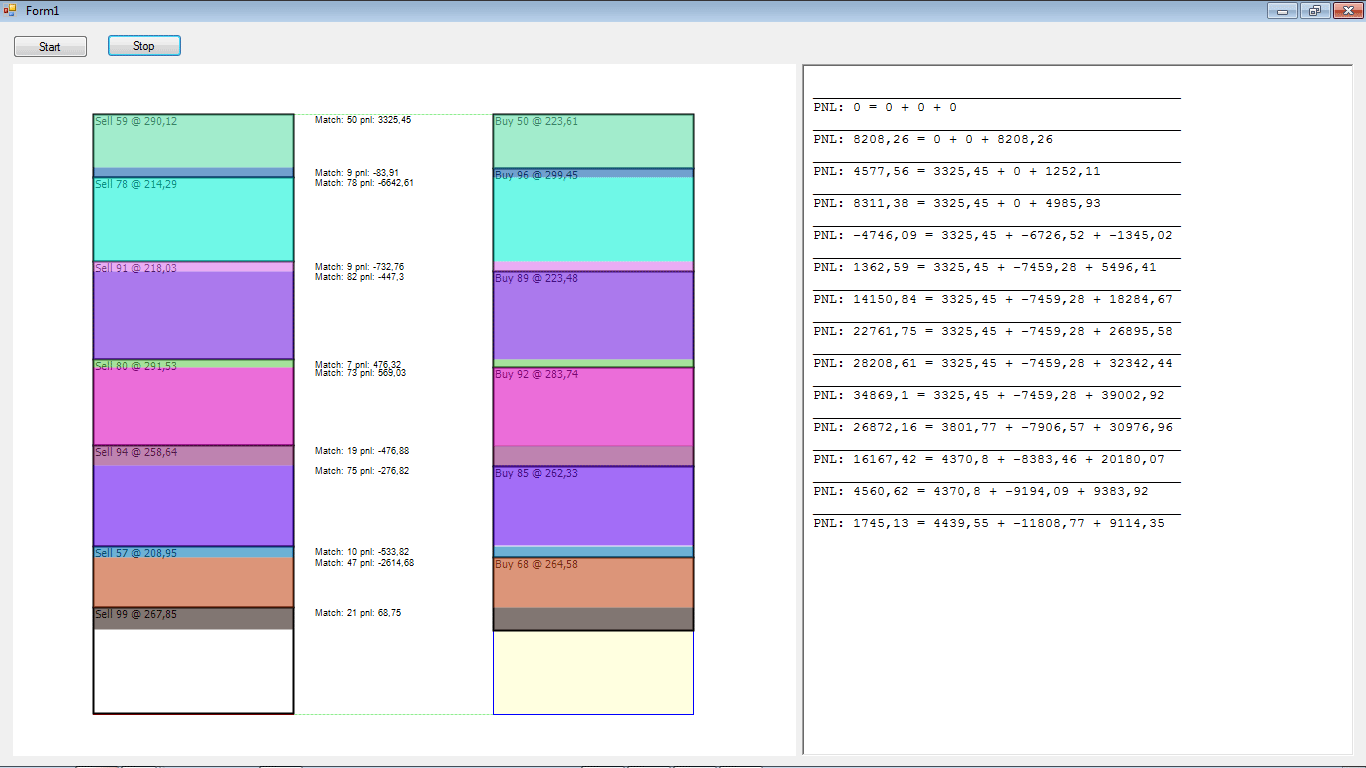The image size is (1366, 768).
Task: Restore down the Form1 window
Action: 1313,11
